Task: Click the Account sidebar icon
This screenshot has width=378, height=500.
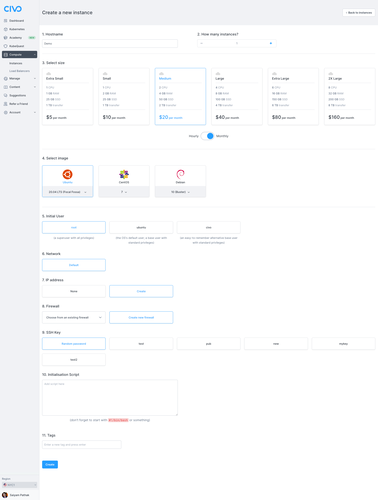Action: pyautogui.click(x=5, y=112)
